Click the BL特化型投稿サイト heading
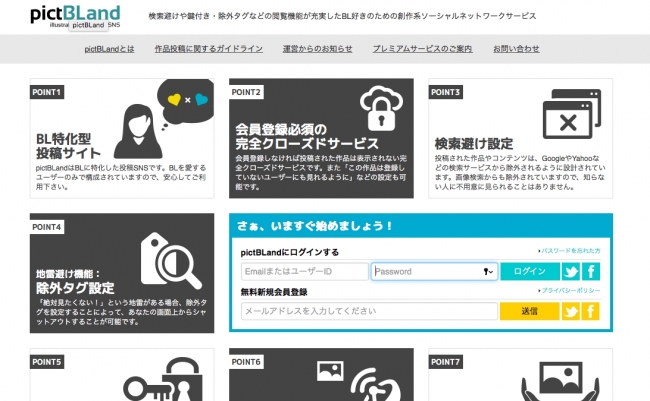650x401 pixels. 68,146
